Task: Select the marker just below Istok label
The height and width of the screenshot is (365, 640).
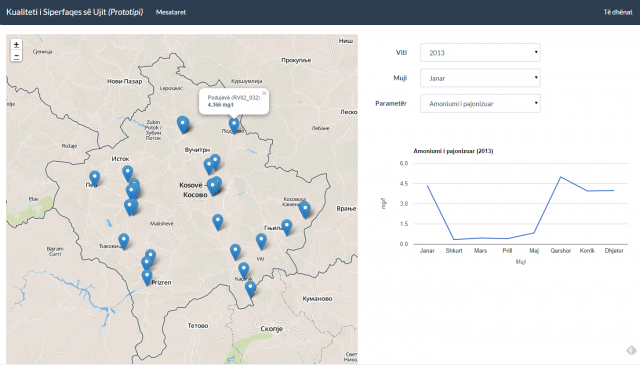Action: [x=128, y=174]
